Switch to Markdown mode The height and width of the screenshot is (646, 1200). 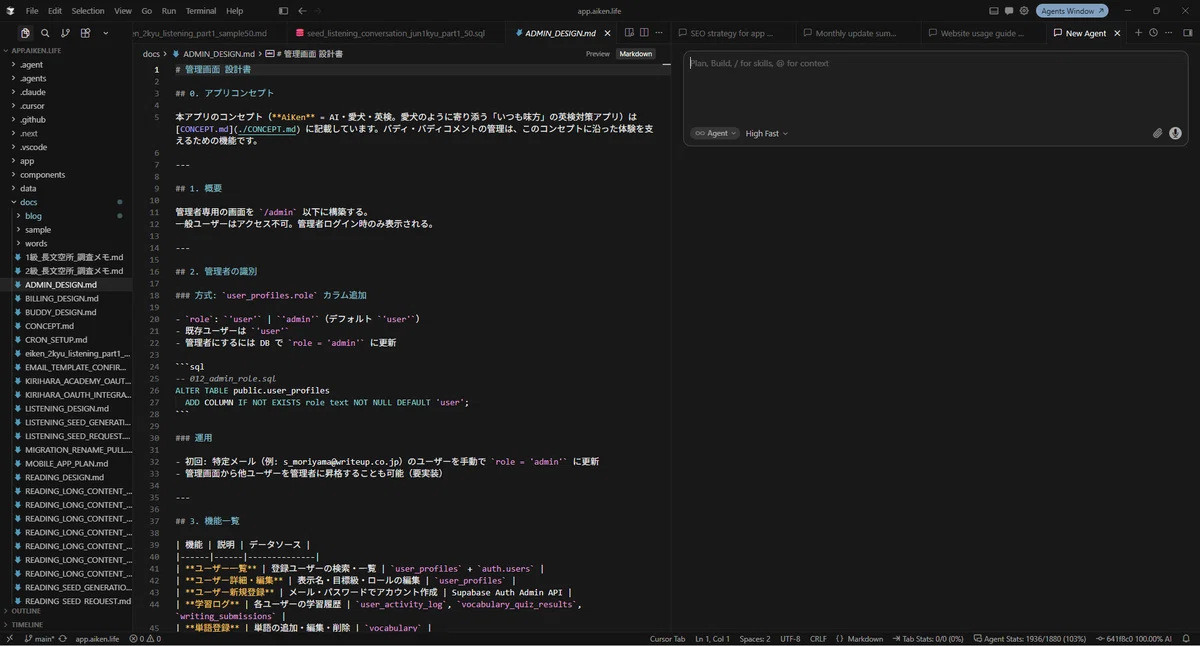[x=635, y=54]
